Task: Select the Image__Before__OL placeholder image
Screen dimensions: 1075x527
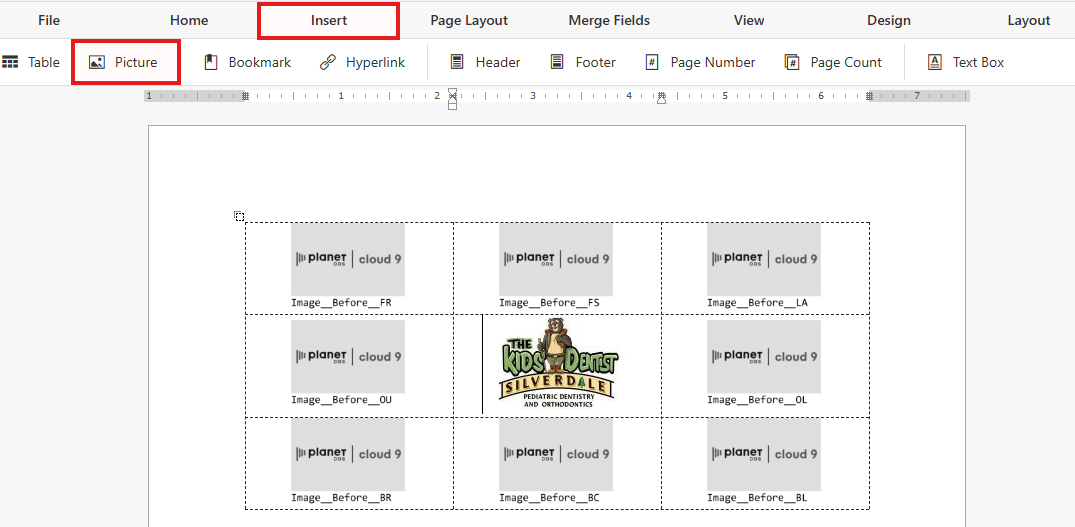Action: tap(764, 356)
